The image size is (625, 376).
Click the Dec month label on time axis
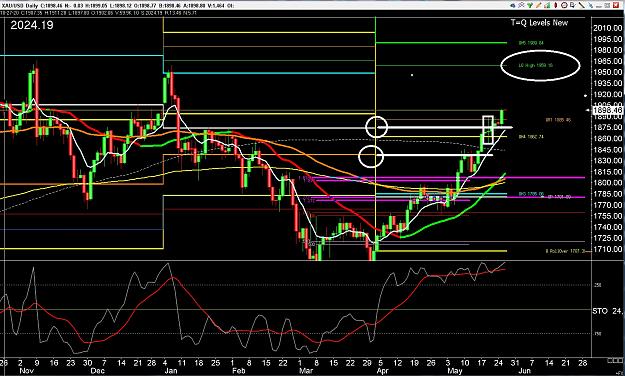tap(98, 371)
